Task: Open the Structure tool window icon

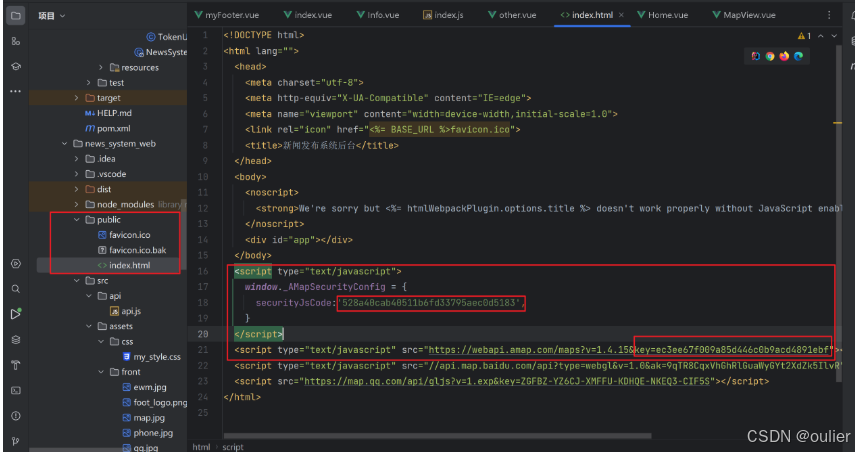Action: coord(15,41)
